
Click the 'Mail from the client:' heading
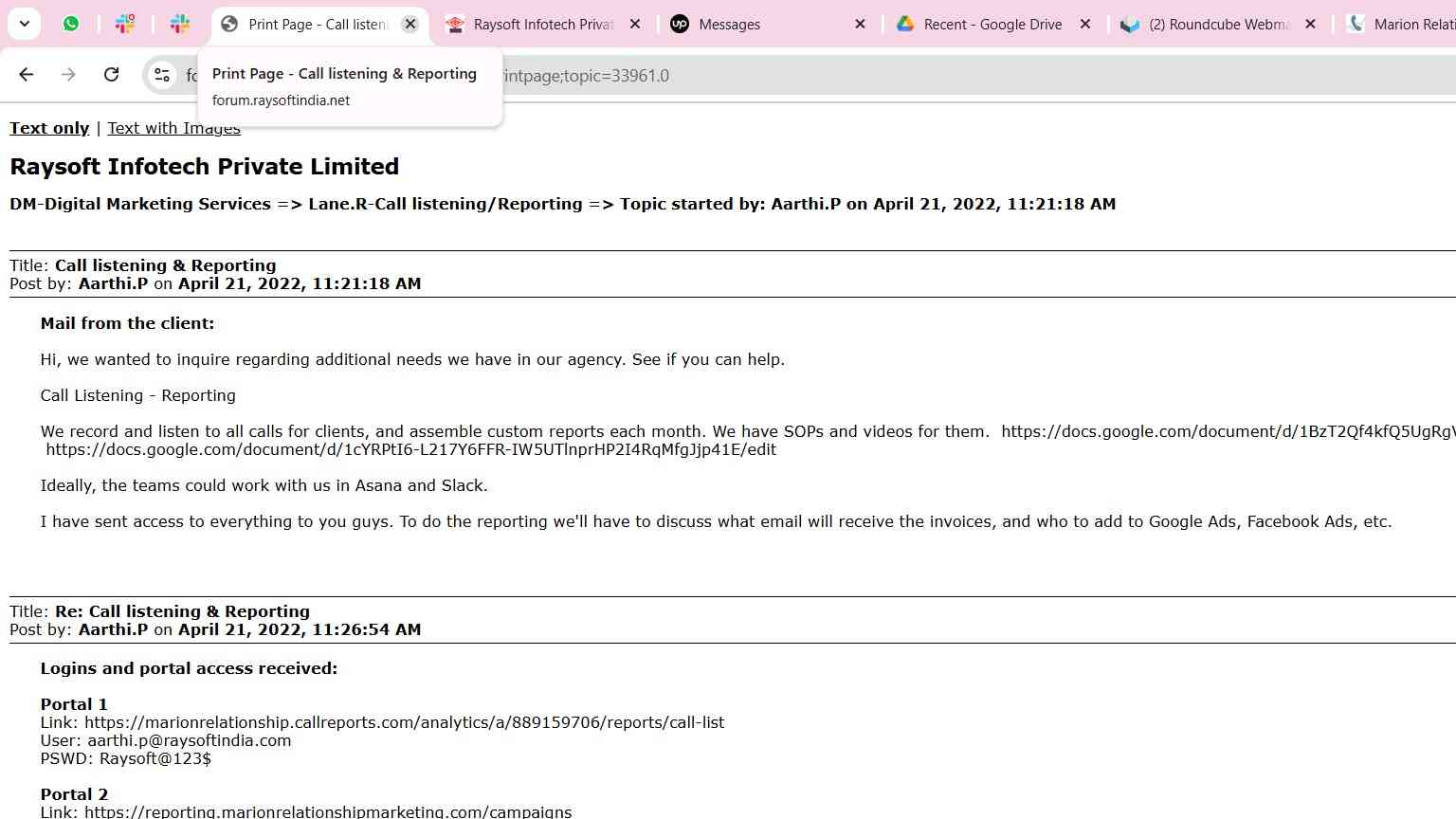[127, 323]
